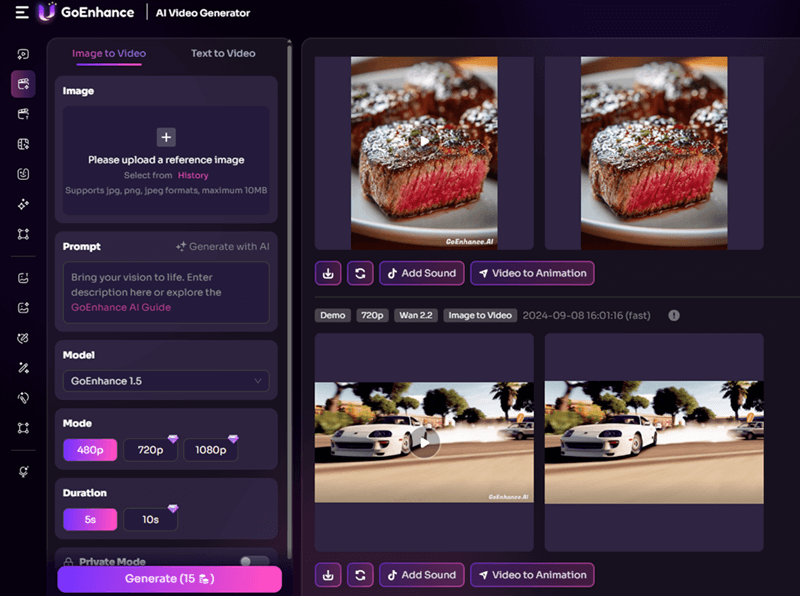
Task: Click the plus icon to upload an image
Action: pyautogui.click(x=166, y=137)
